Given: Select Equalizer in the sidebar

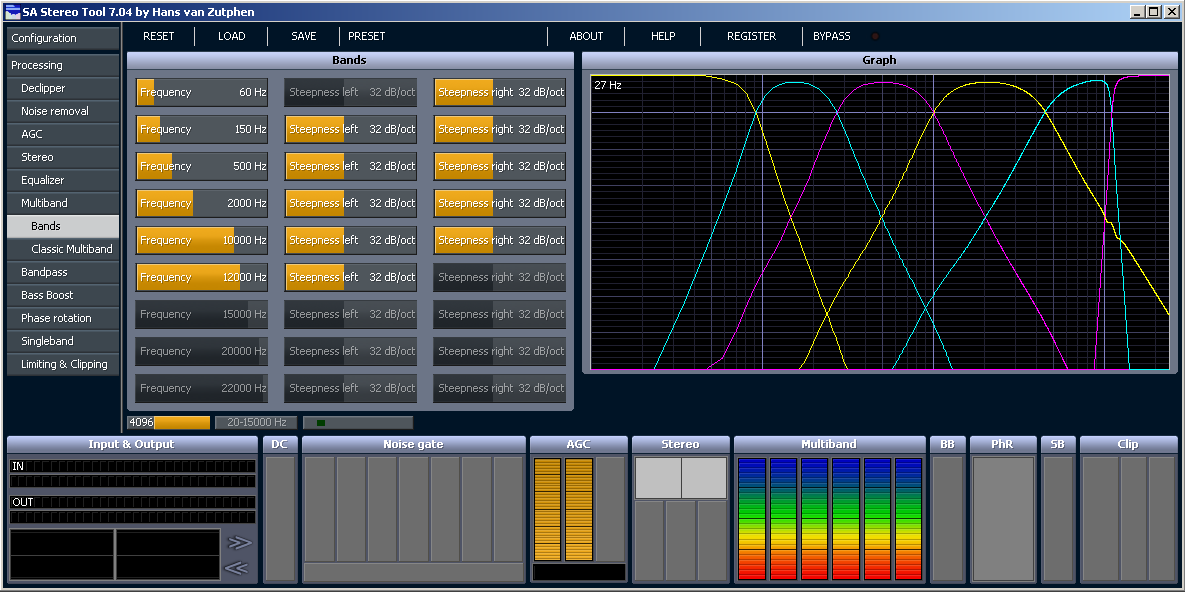Looking at the screenshot, I should pyautogui.click(x=63, y=180).
